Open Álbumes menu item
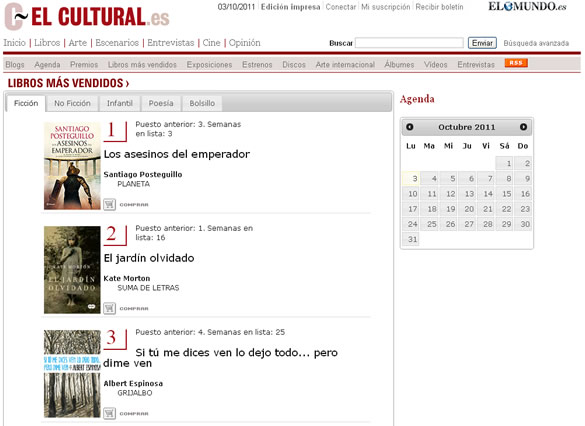 (x=399, y=65)
